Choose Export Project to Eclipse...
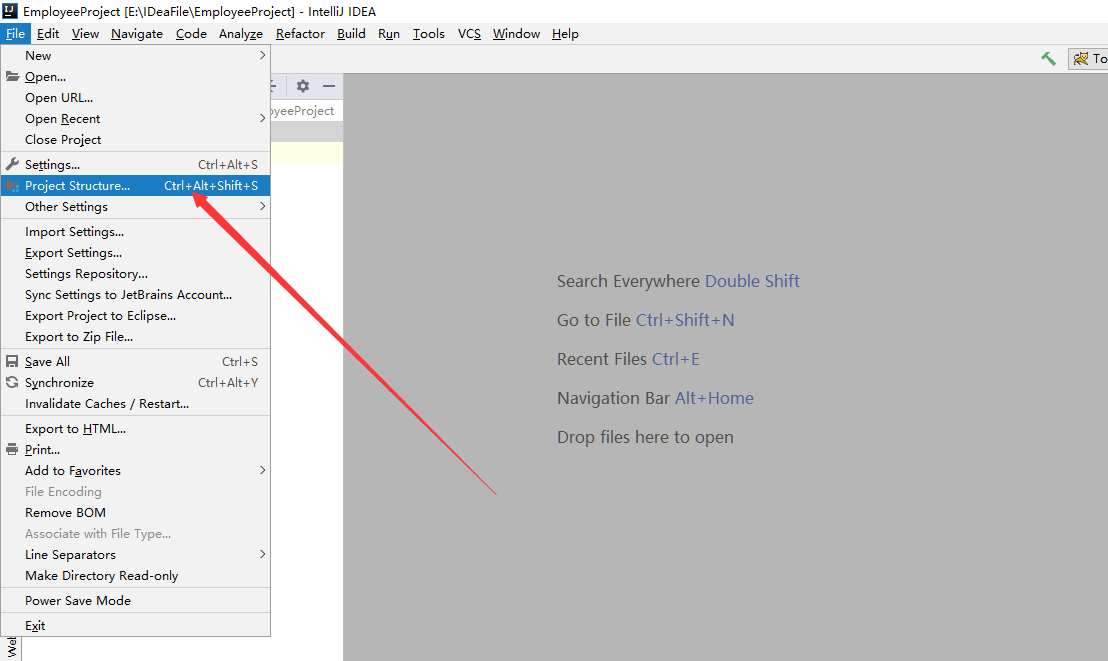This screenshot has height=661, width=1108. 136,315
